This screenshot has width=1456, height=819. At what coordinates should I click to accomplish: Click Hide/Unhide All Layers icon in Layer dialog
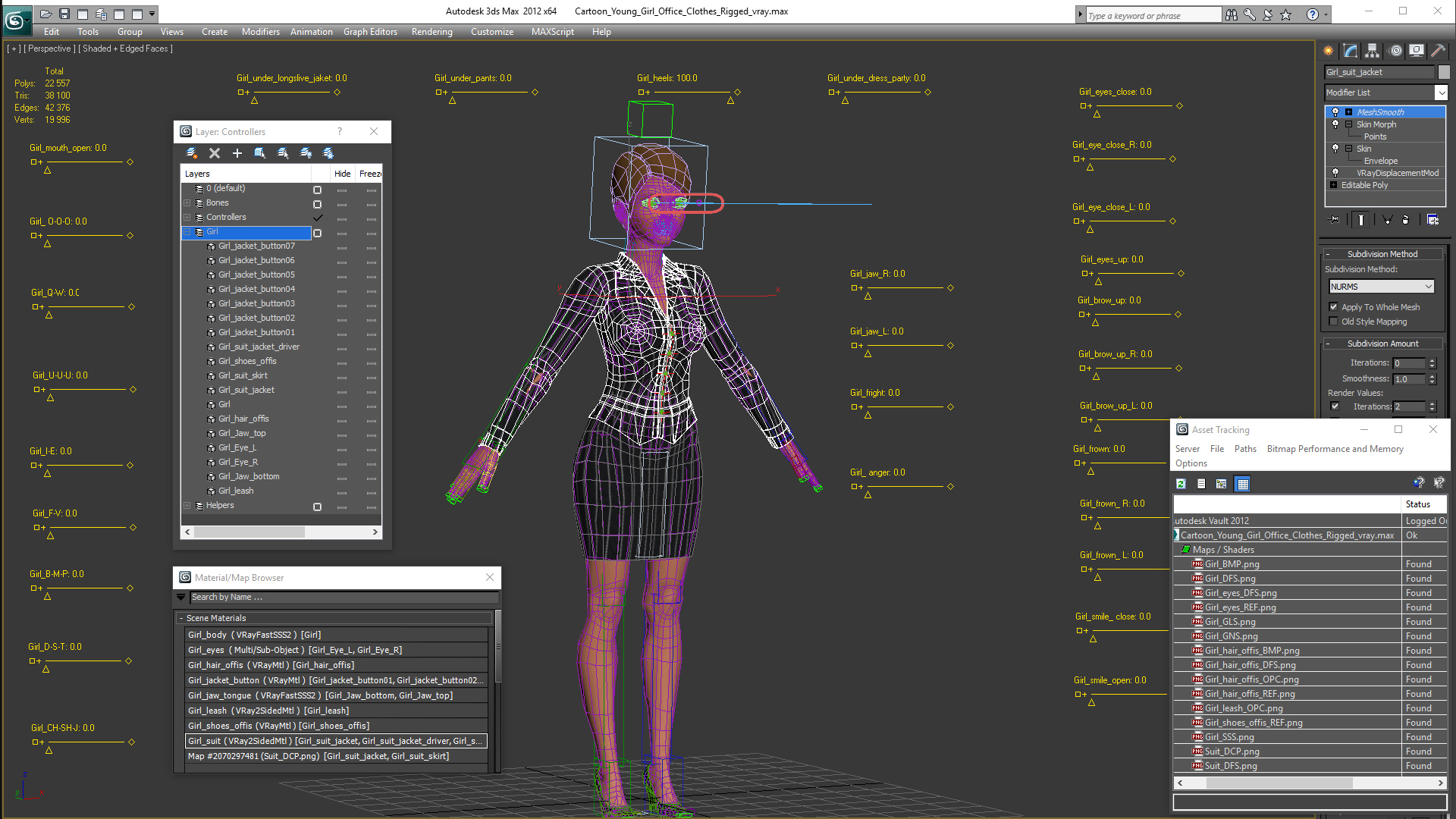click(306, 153)
